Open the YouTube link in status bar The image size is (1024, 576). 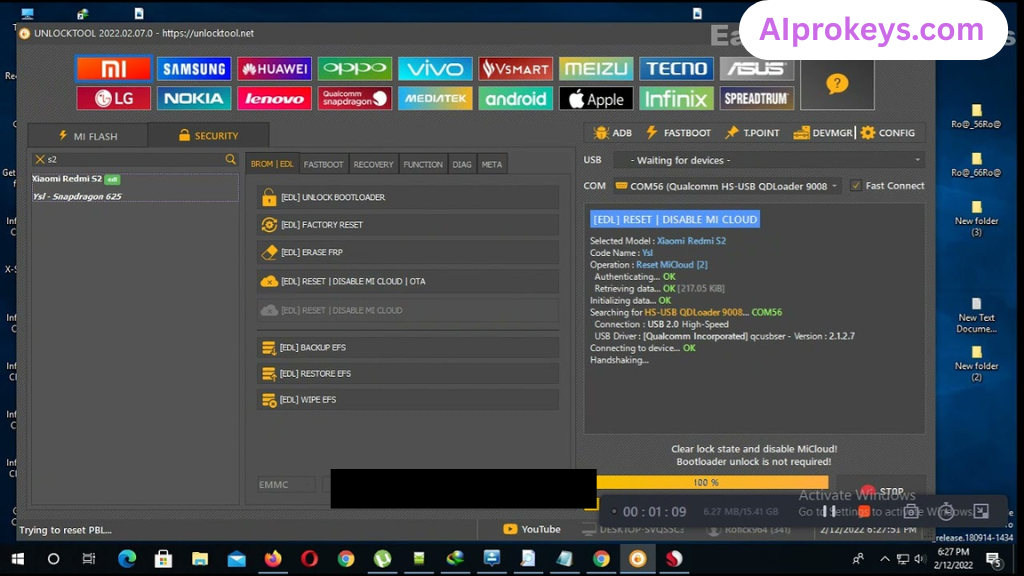coord(532,530)
